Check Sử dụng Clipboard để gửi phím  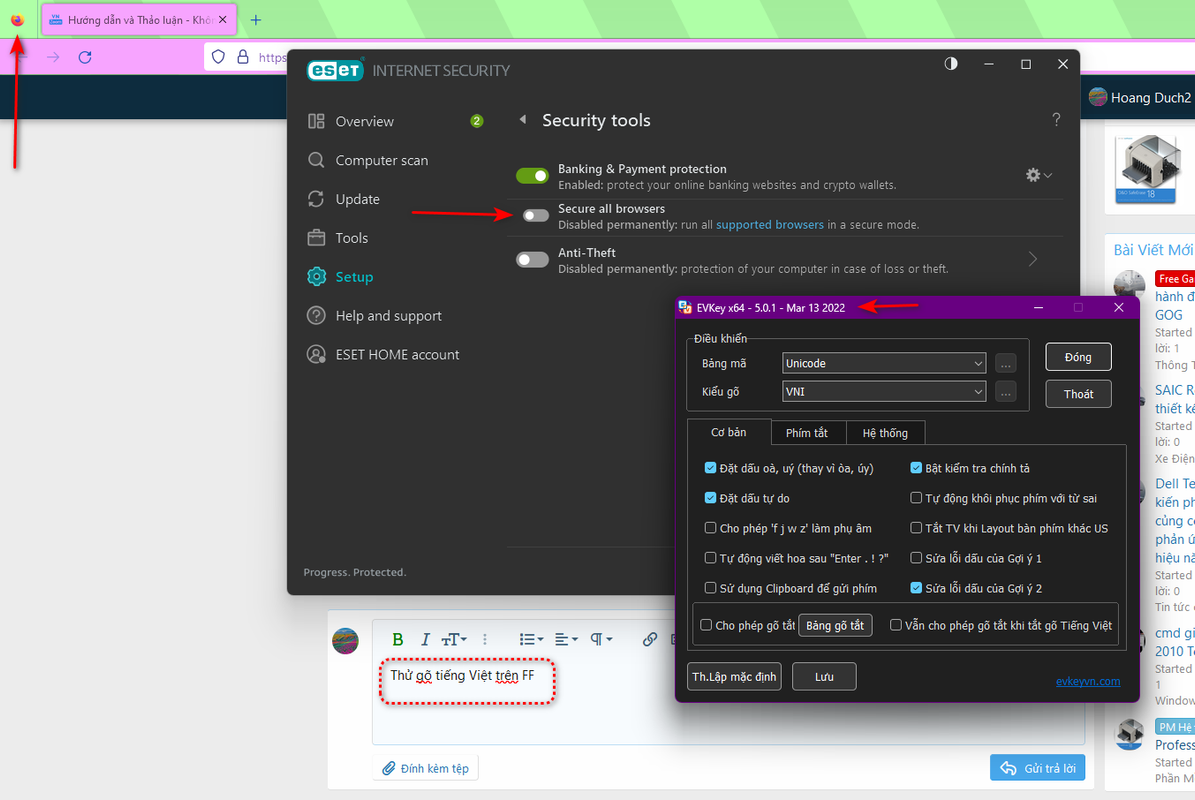click(x=710, y=587)
